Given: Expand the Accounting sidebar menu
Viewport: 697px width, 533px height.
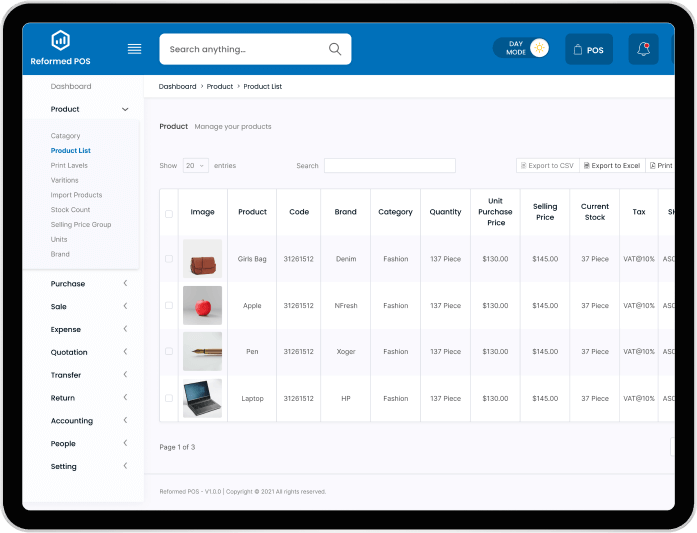Looking at the screenshot, I should (125, 421).
